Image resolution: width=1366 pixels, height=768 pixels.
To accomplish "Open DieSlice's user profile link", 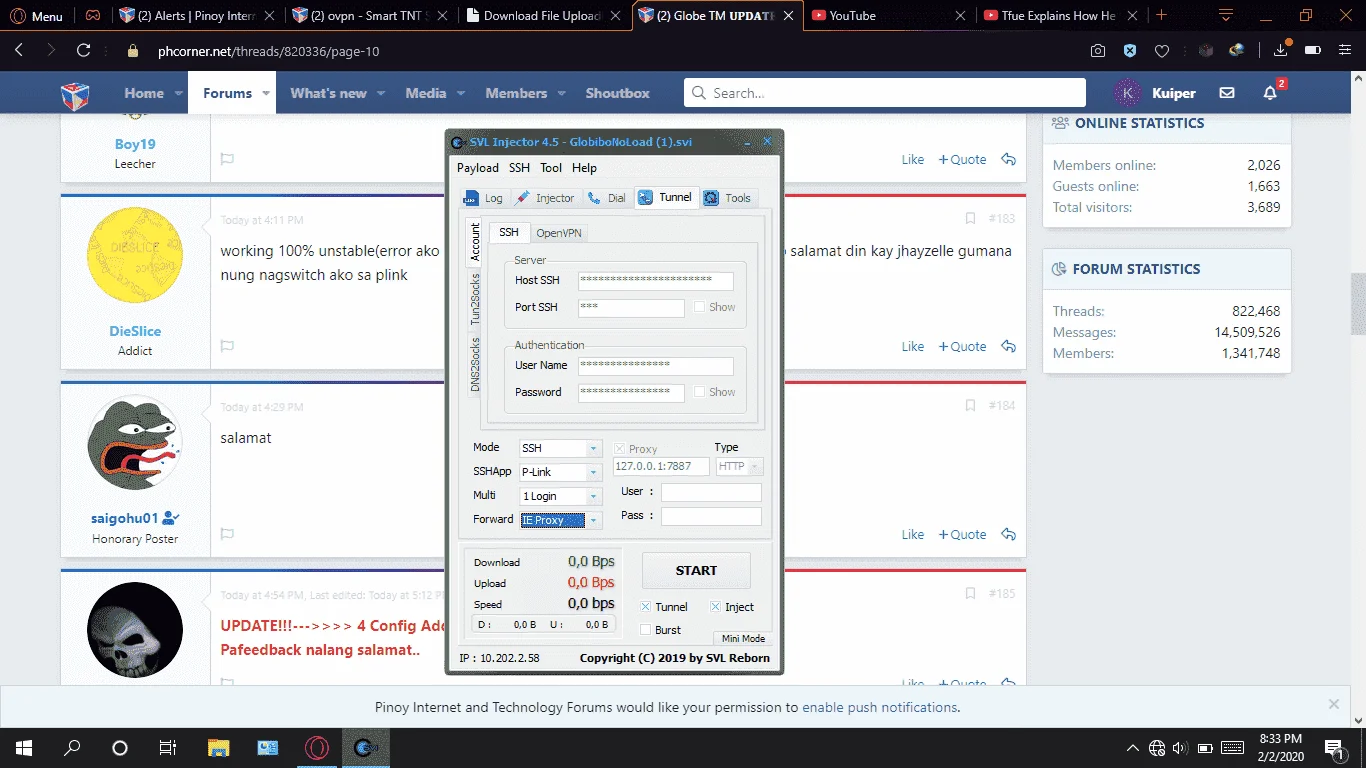I will [135, 331].
